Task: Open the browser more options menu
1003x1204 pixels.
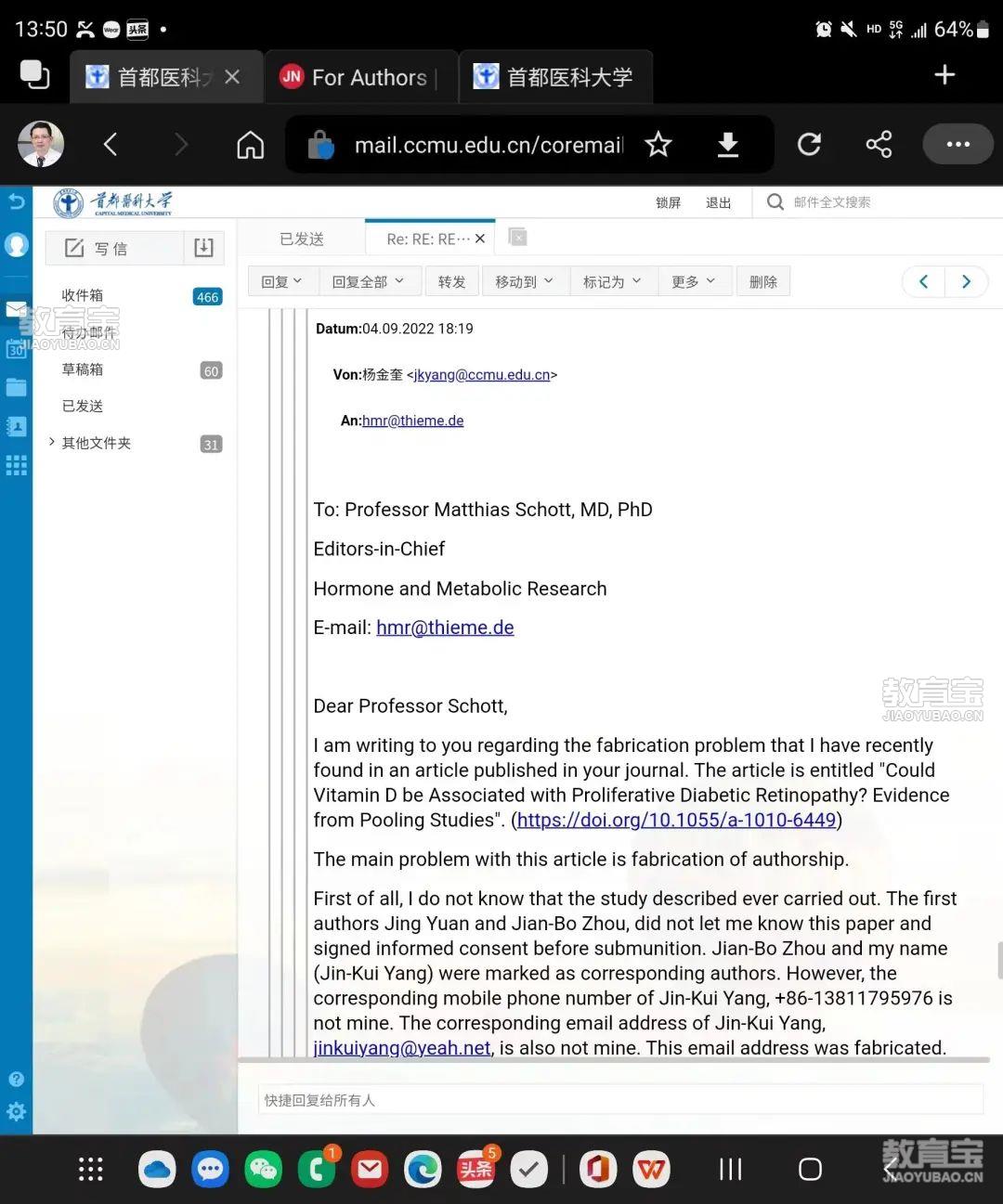Action: click(x=957, y=144)
